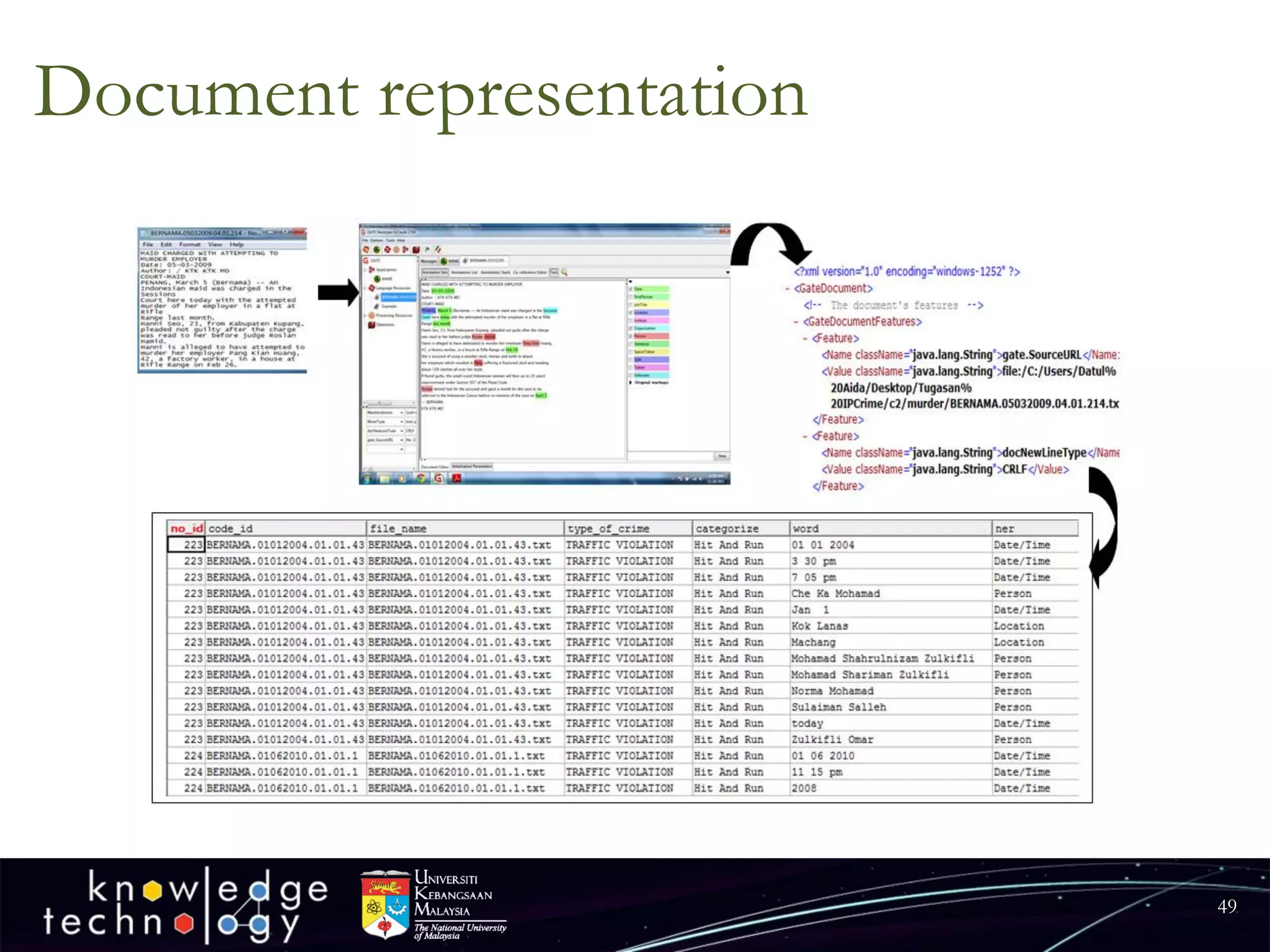Collapse the GateDocument XML root node
Image resolution: width=1270 pixels, height=952 pixels.
[787, 288]
